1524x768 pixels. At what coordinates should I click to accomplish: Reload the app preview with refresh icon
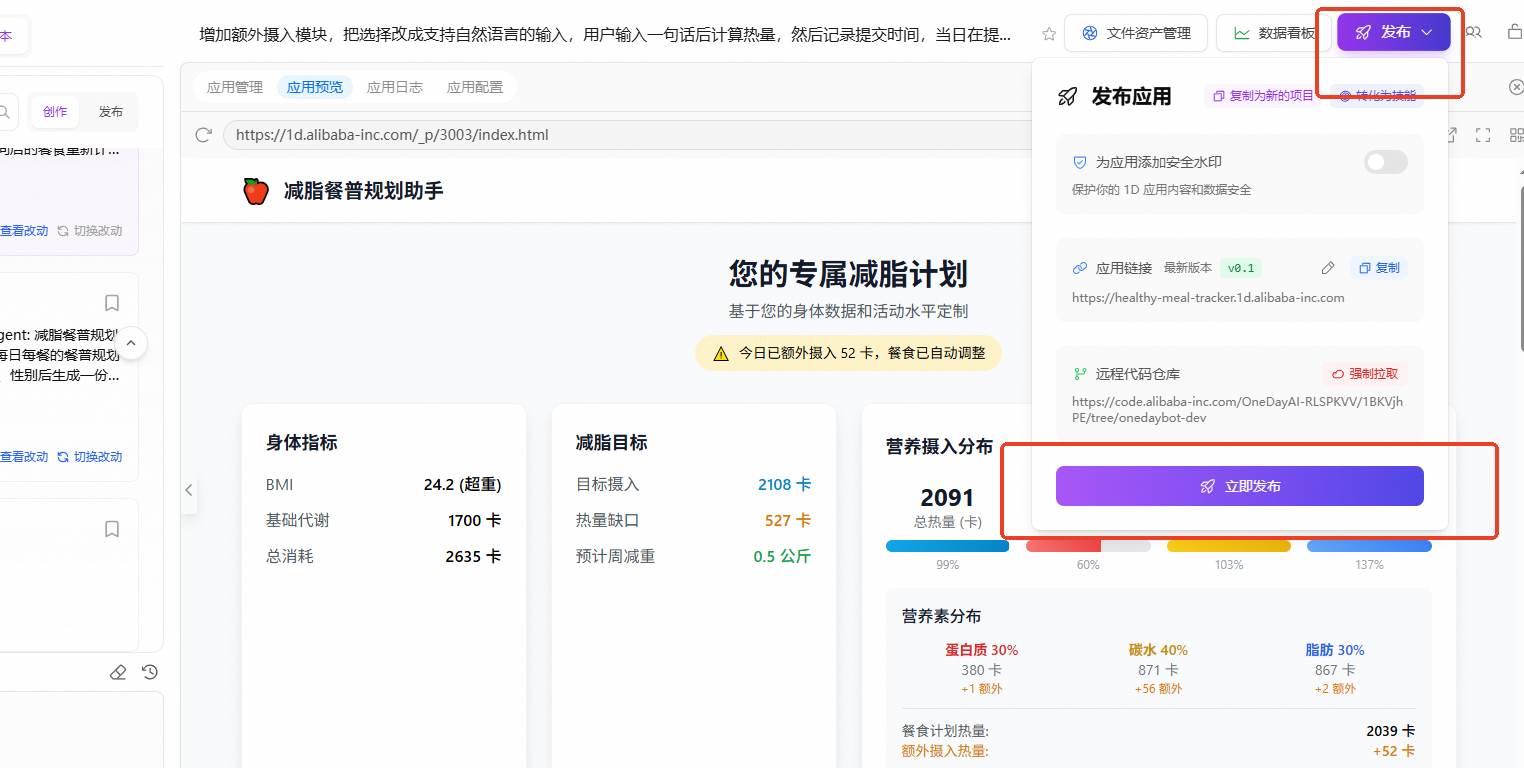(x=204, y=135)
